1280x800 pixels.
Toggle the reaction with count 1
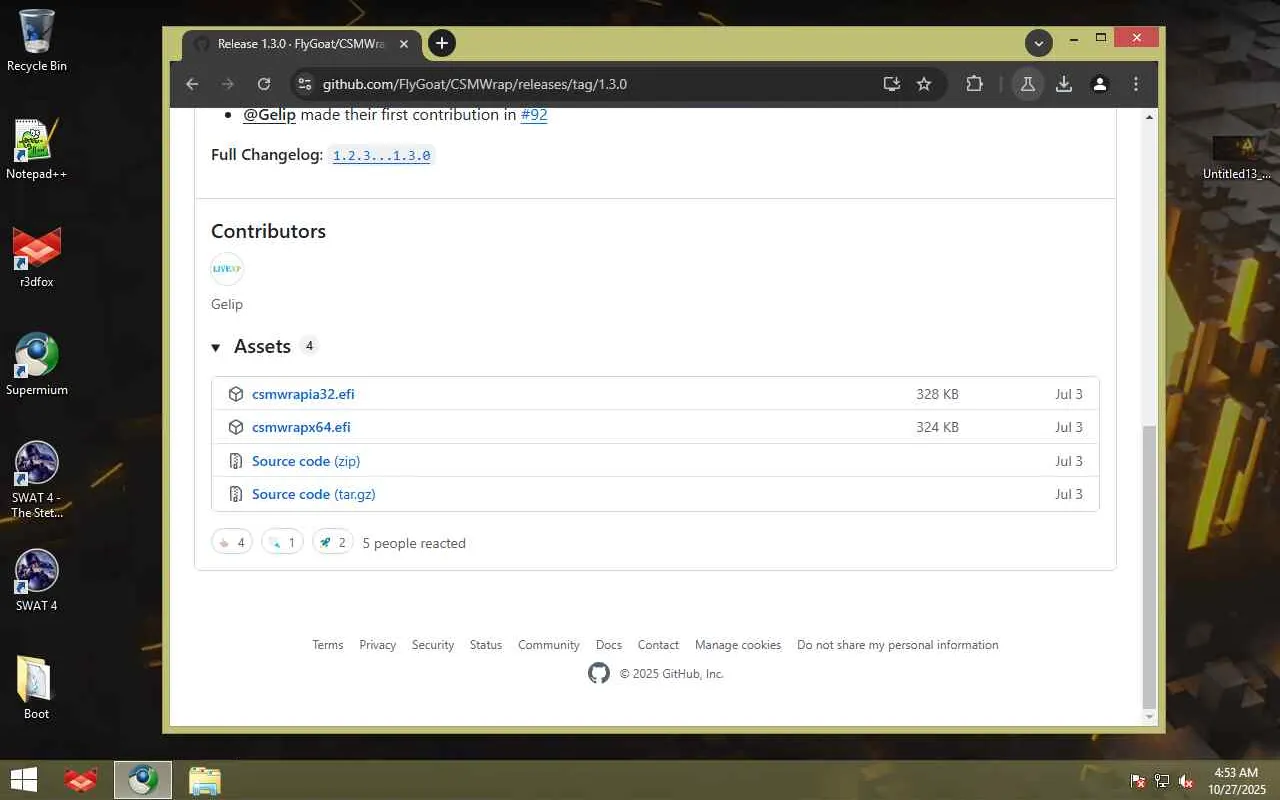(282, 542)
